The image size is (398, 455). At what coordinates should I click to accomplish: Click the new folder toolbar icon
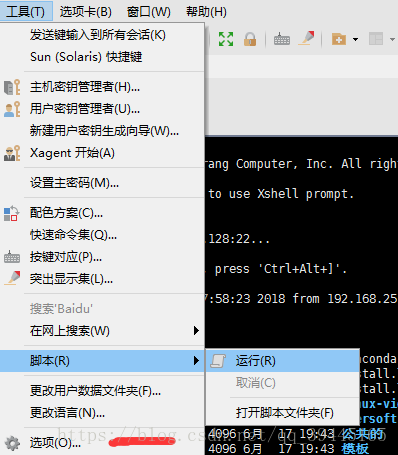(339, 39)
